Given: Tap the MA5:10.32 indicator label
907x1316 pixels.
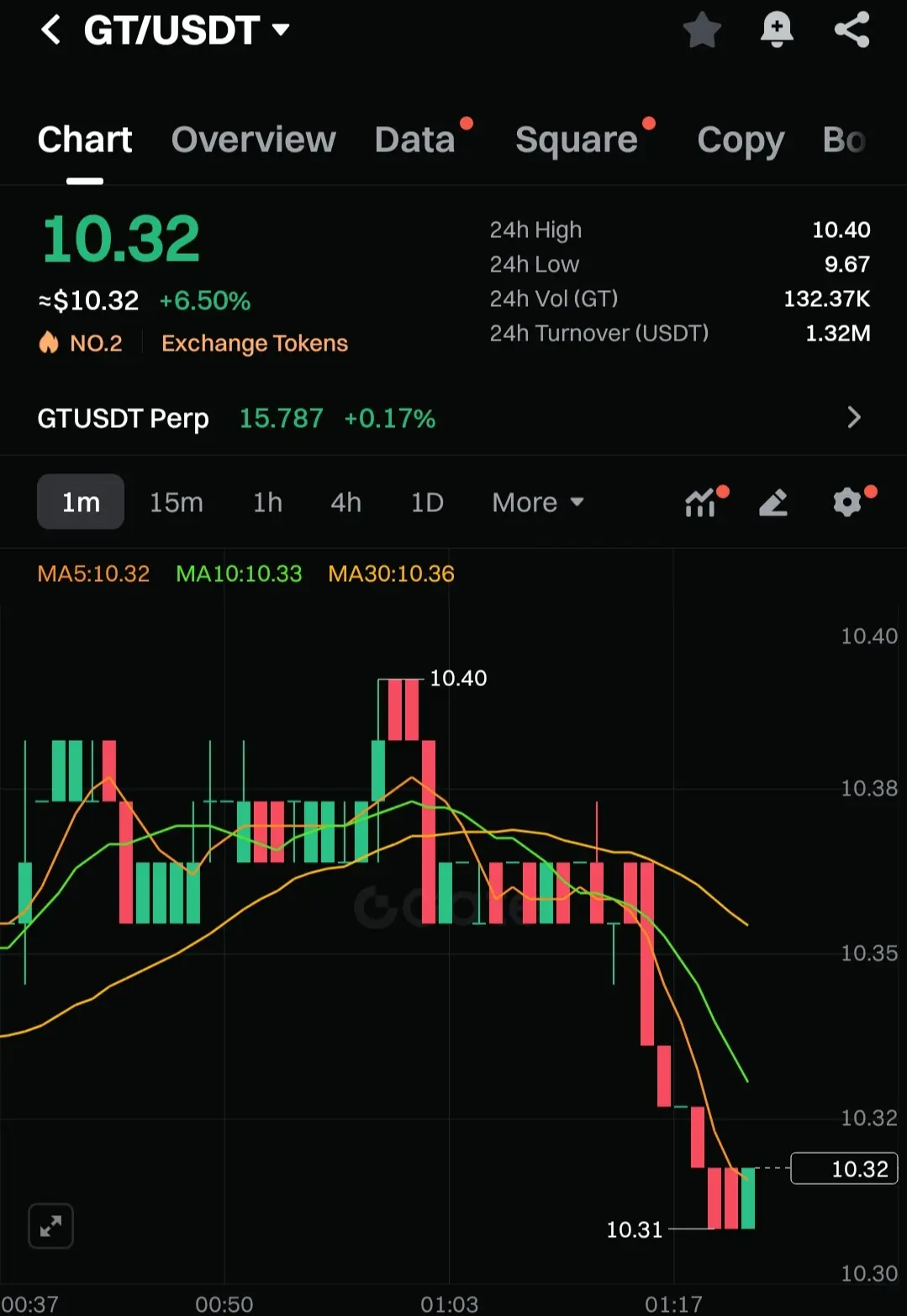Looking at the screenshot, I should pyautogui.click(x=93, y=573).
